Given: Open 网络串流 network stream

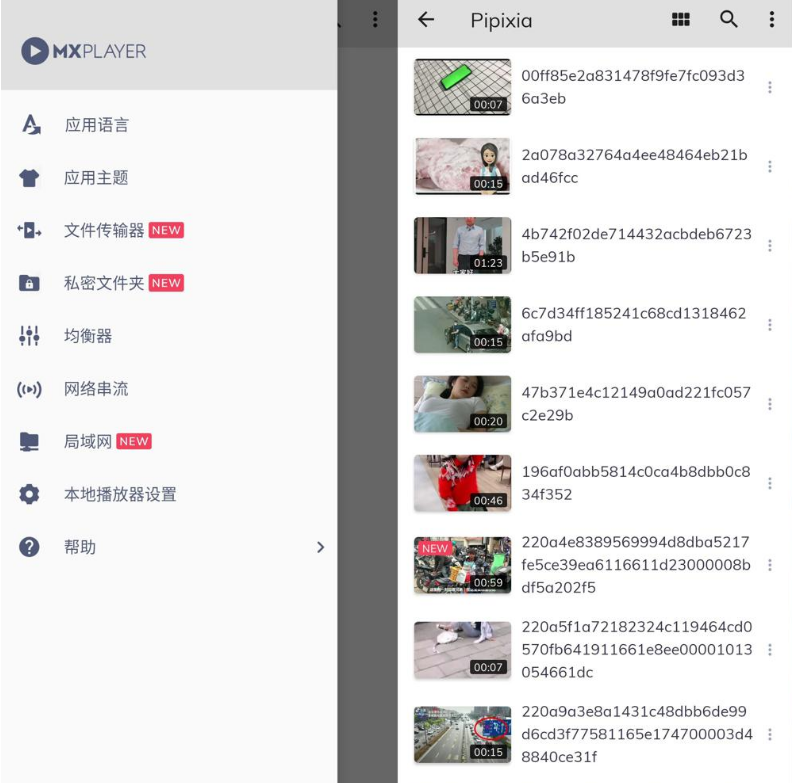Looking at the screenshot, I should pos(96,389).
